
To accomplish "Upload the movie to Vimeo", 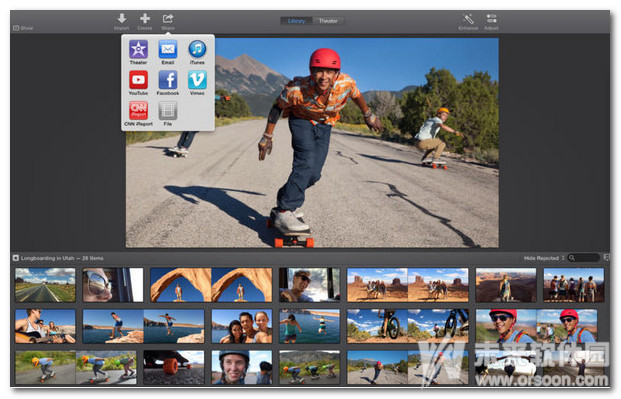I will point(197,80).
